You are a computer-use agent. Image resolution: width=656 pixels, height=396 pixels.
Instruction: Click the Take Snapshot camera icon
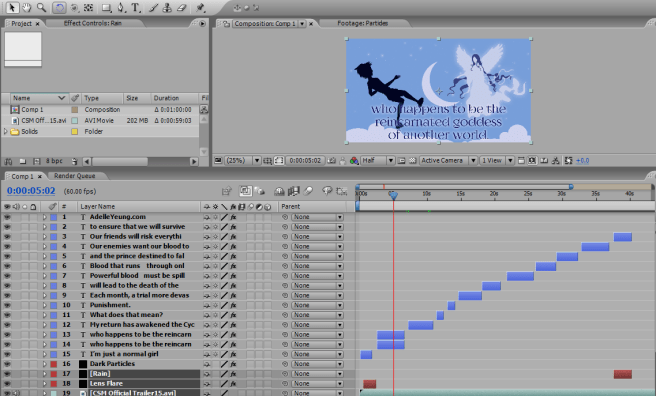(331, 161)
